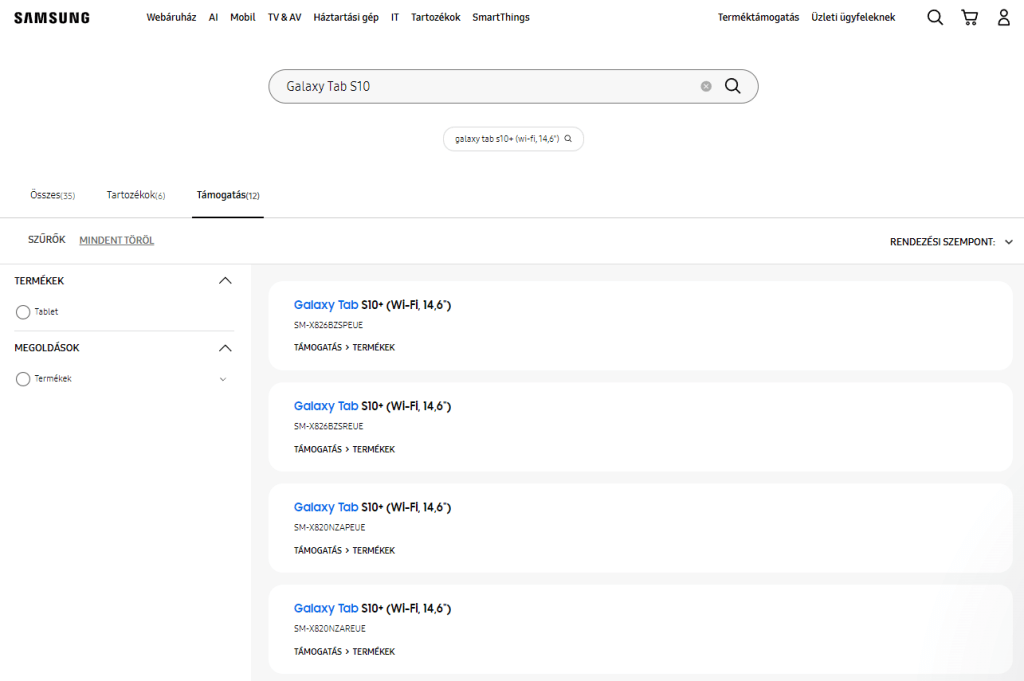The image size is (1024, 681).
Task: Open site search magnifier in header
Action: [935, 17]
